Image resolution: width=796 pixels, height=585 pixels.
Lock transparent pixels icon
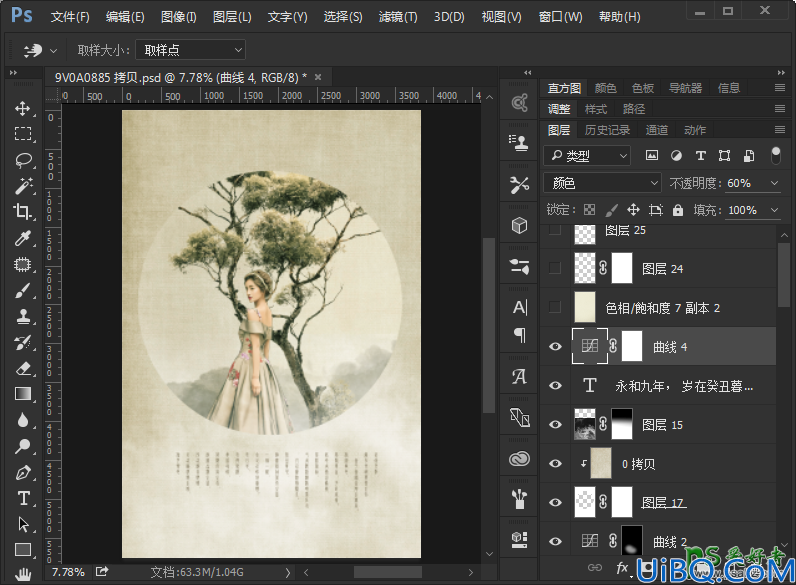(589, 210)
